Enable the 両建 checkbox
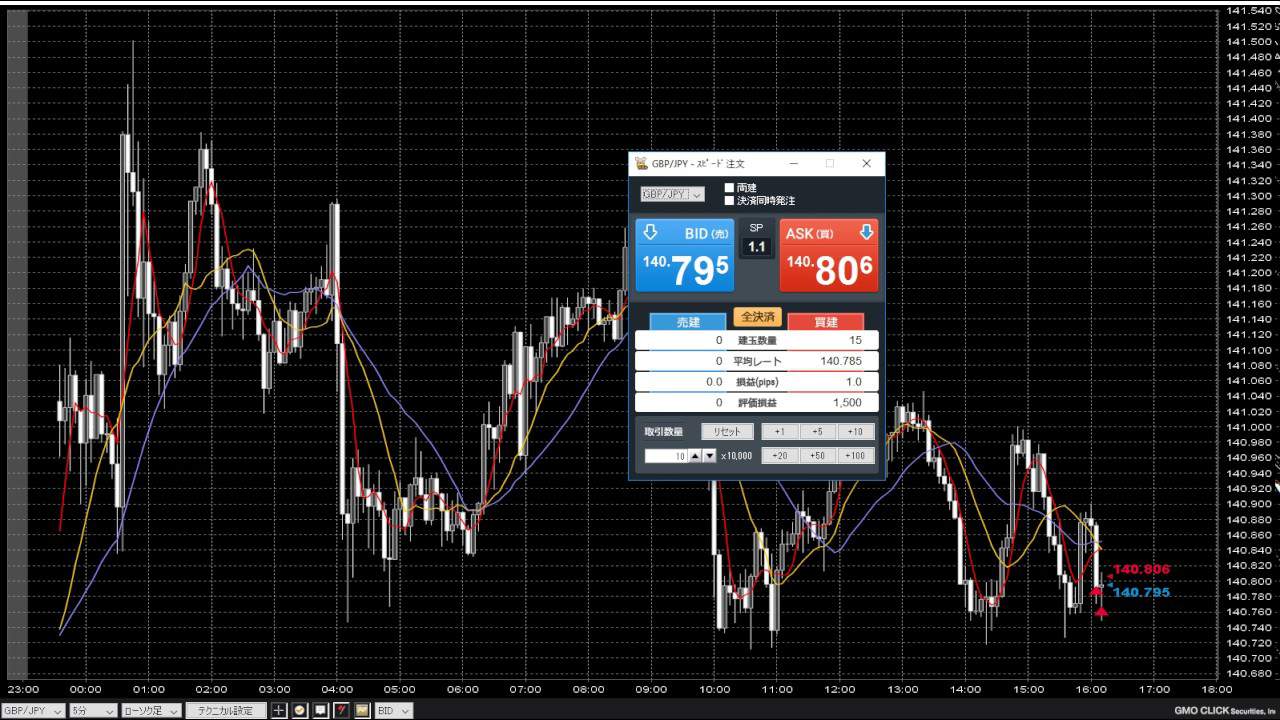 (x=729, y=187)
